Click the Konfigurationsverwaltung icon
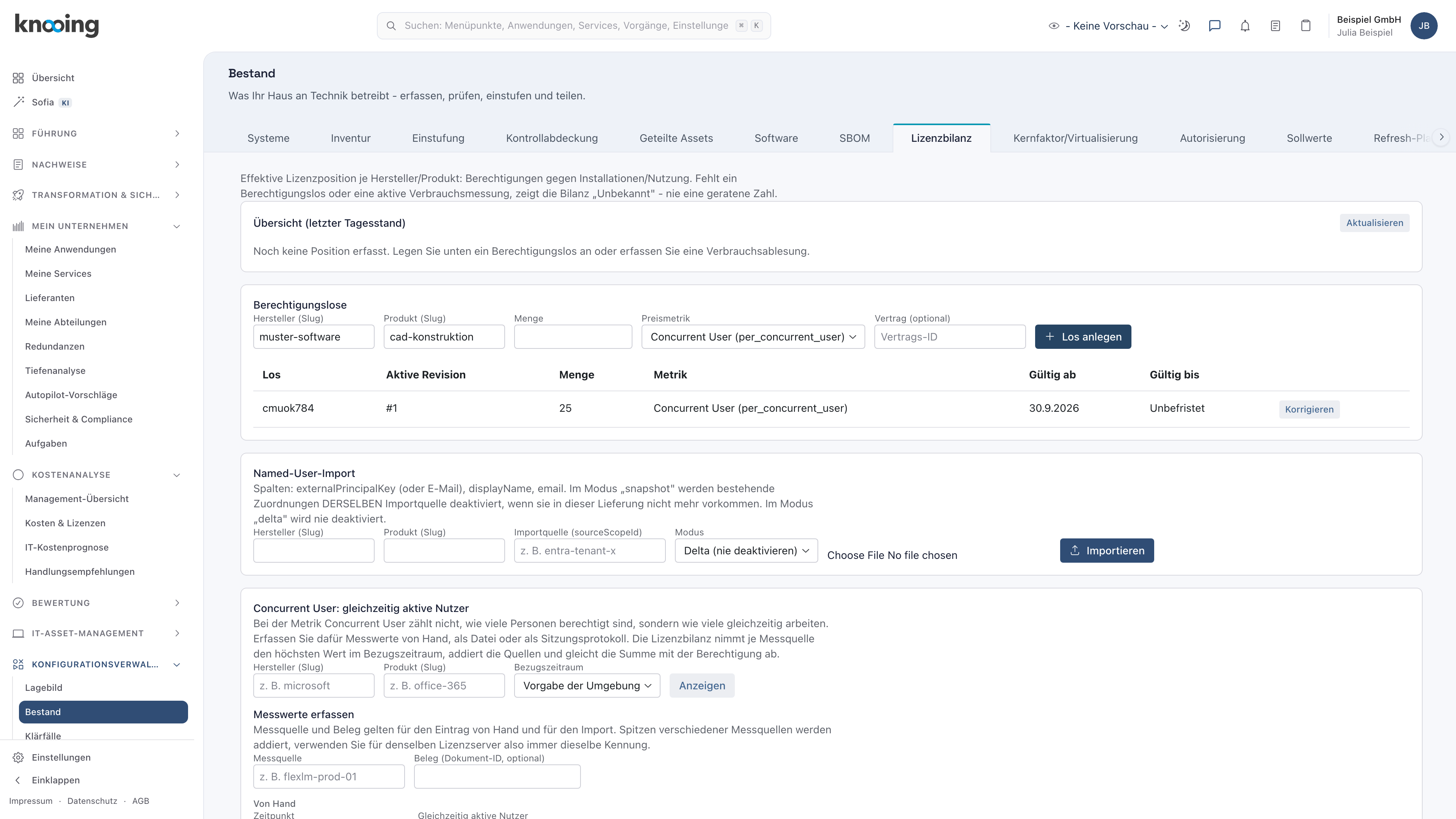1456x819 pixels. coord(18,664)
